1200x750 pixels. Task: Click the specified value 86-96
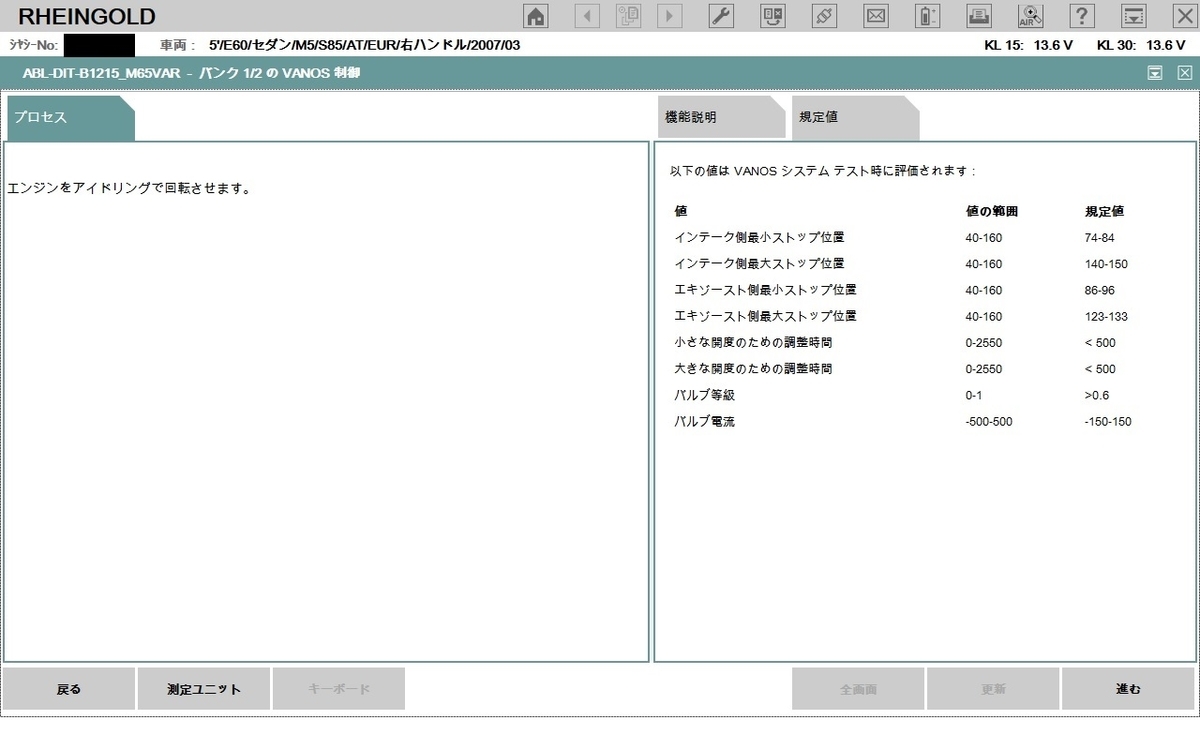[x=1099, y=290]
